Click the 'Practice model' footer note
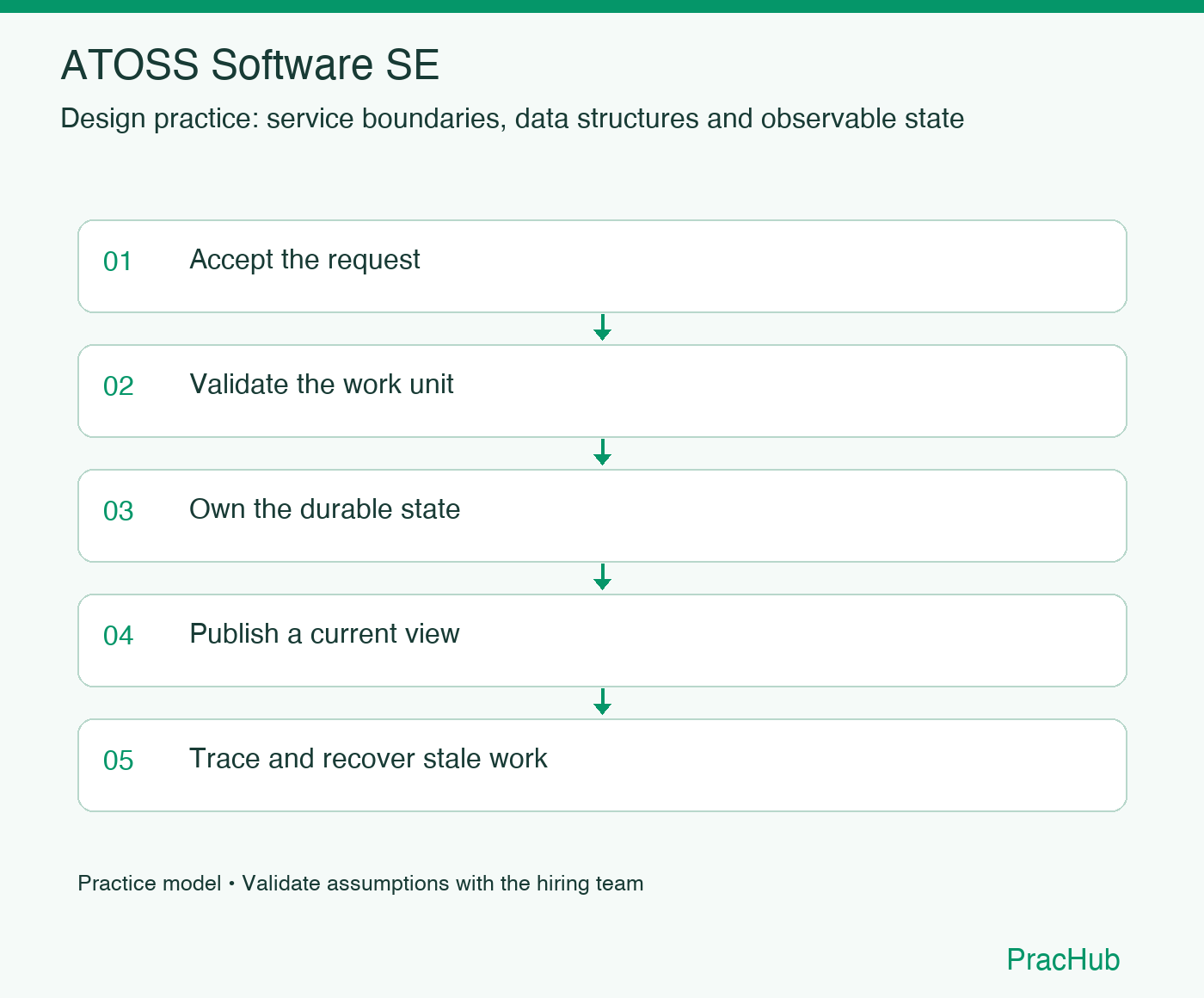The height and width of the screenshot is (998, 1204). point(360,884)
